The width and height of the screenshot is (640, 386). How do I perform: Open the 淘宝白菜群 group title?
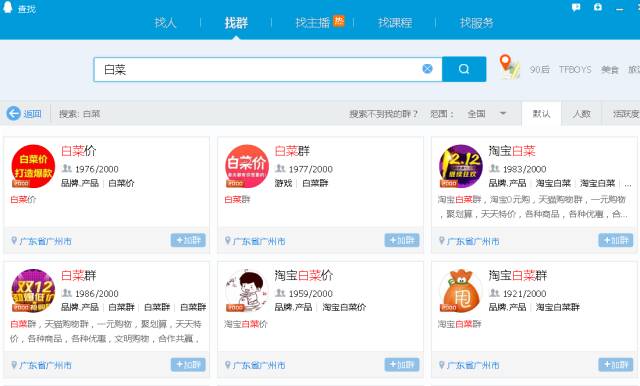click(x=518, y=275)
